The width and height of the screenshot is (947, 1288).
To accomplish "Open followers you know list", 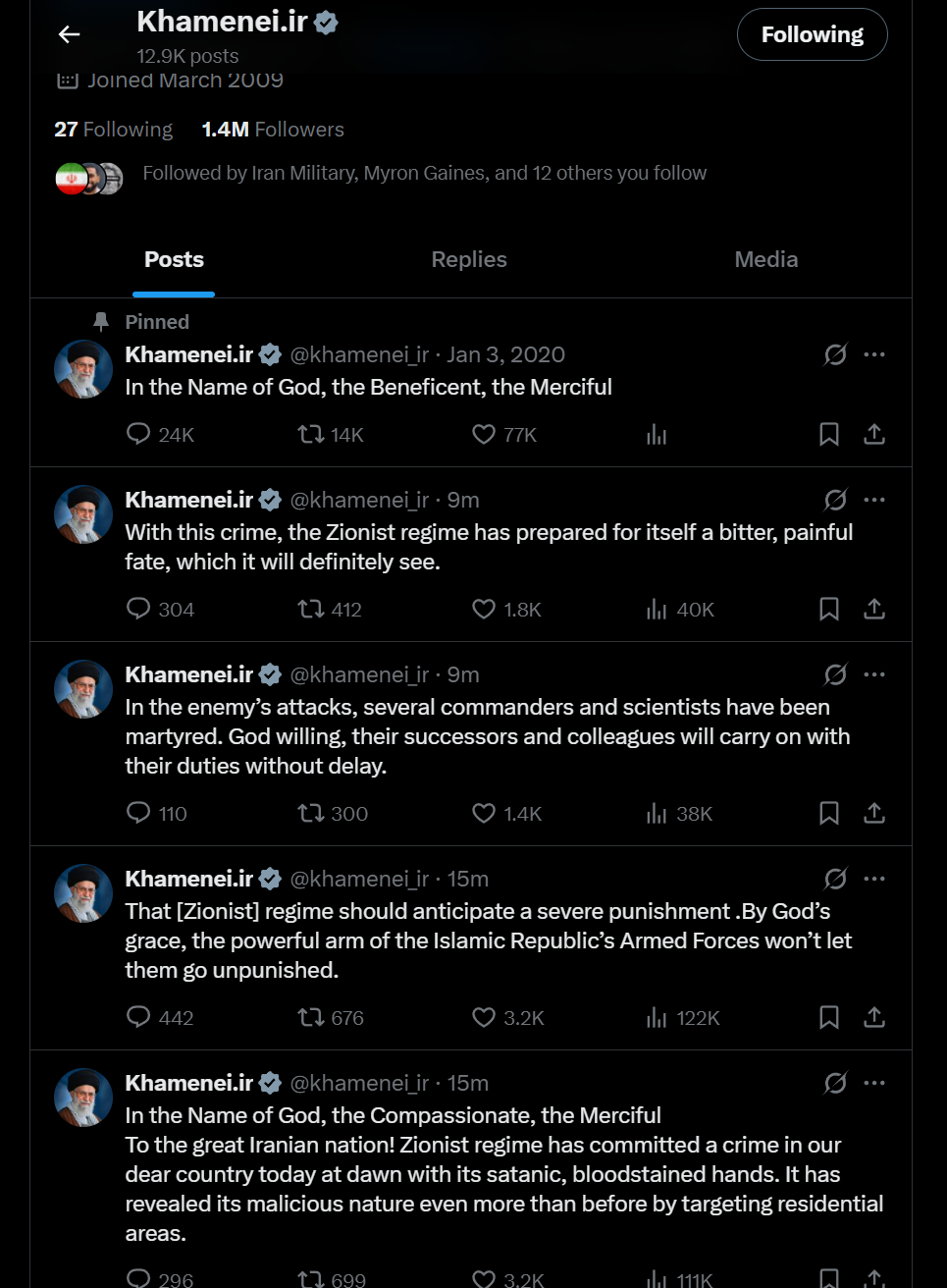I will pos(424,173).
